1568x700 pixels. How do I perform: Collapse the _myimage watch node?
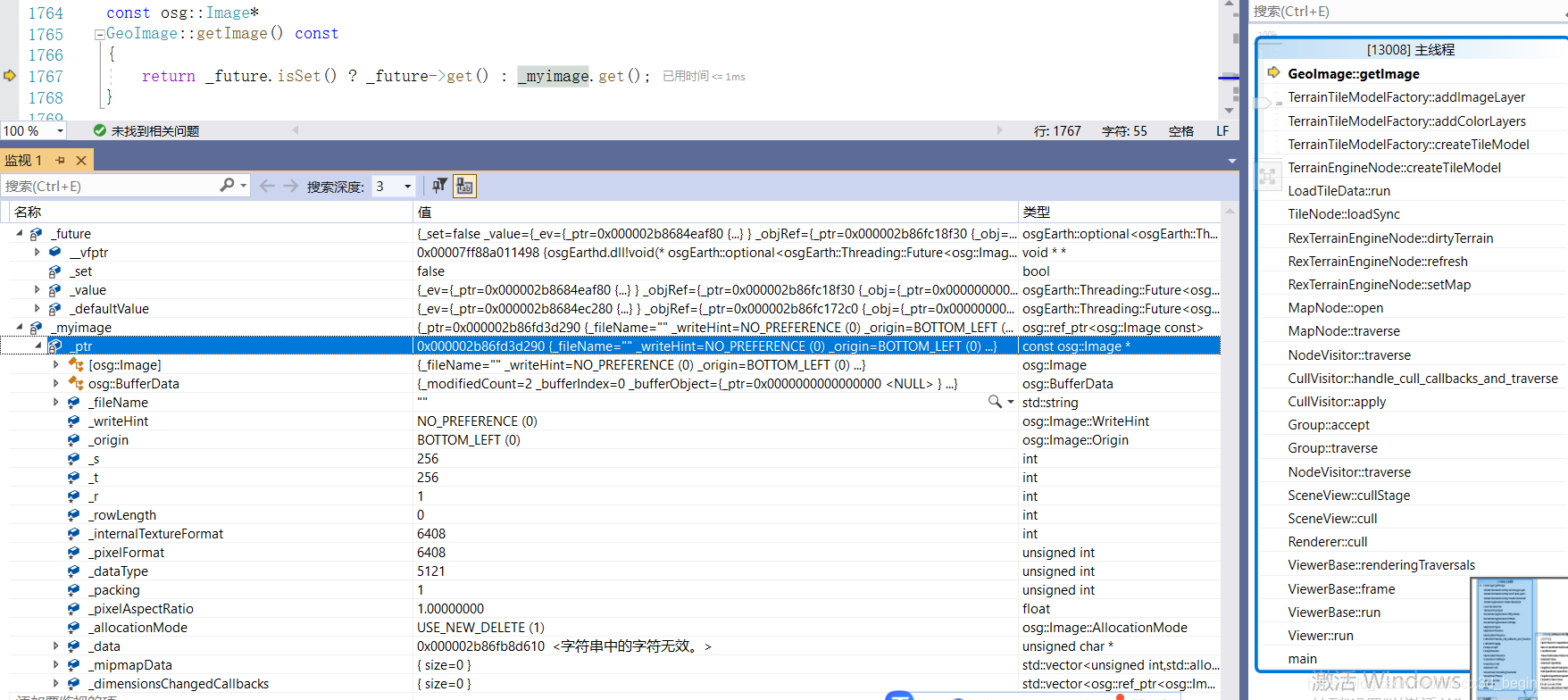19,327
